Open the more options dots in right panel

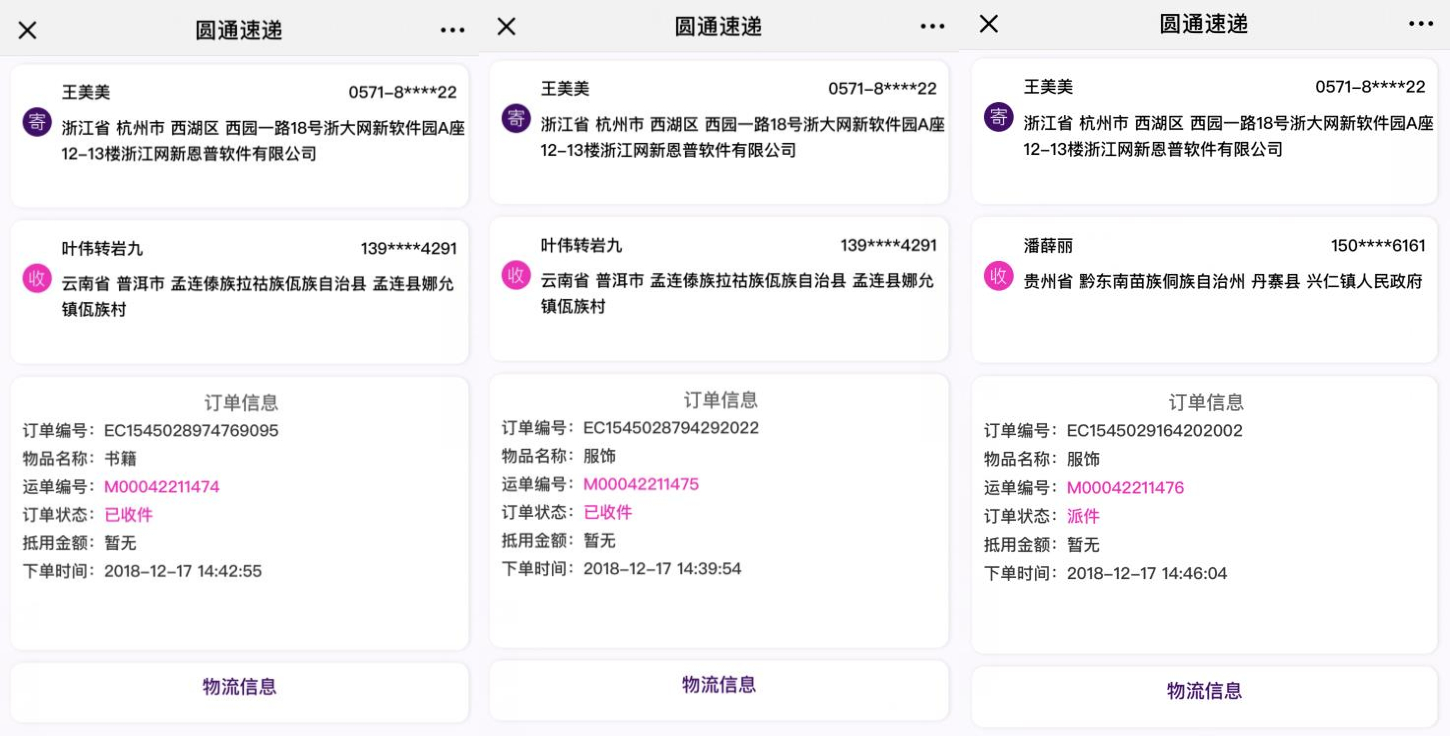point(1421,24)
